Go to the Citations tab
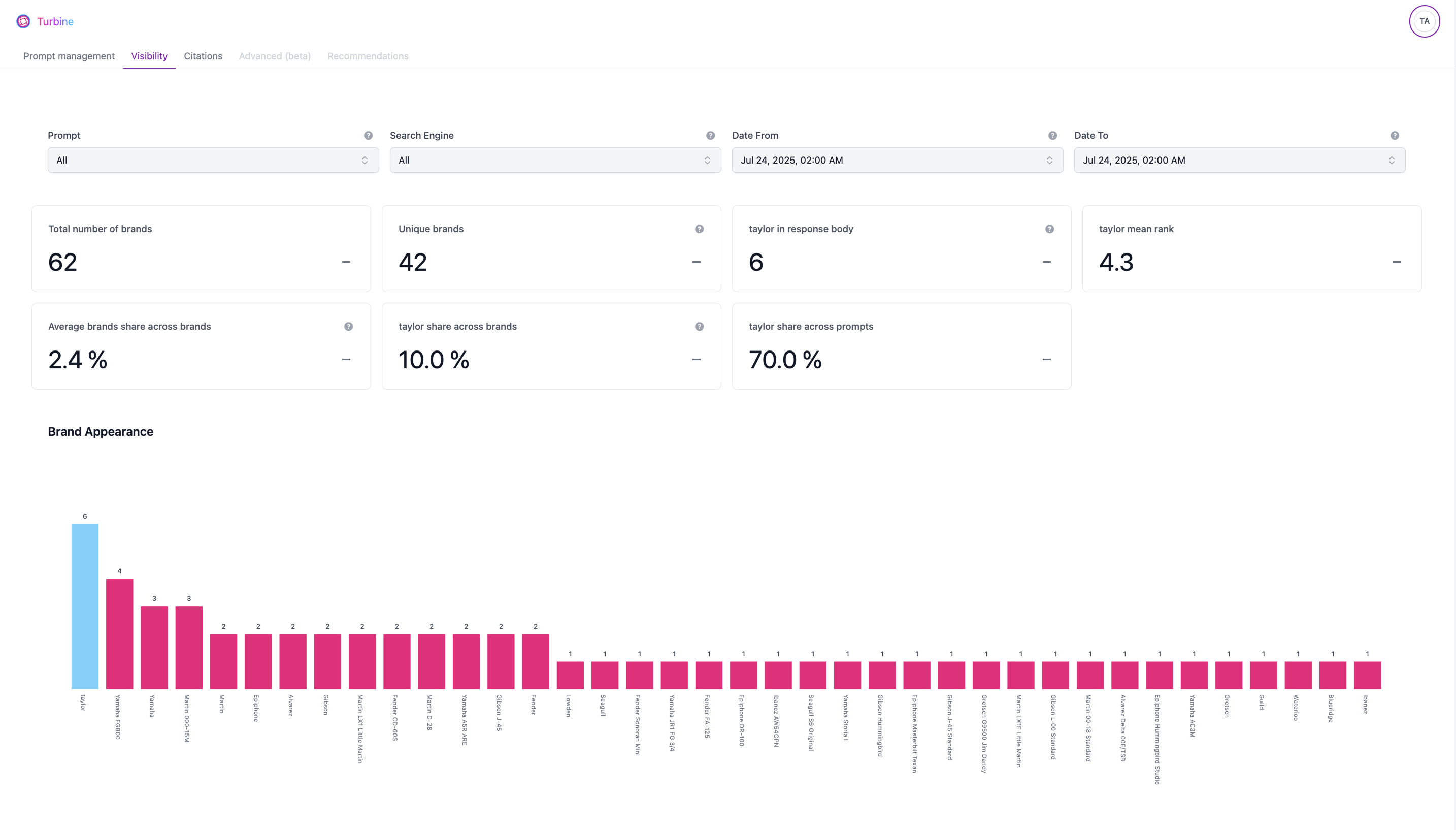The width and height of the screenshot is (1456, 830). pyautogui.click(x=203, y=56)
